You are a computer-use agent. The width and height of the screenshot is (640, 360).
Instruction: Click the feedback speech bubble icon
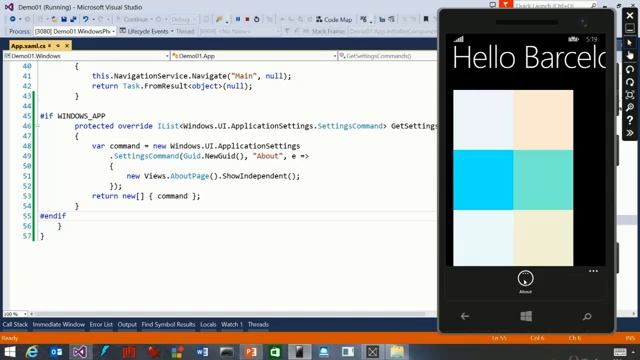tap(493, 5)
